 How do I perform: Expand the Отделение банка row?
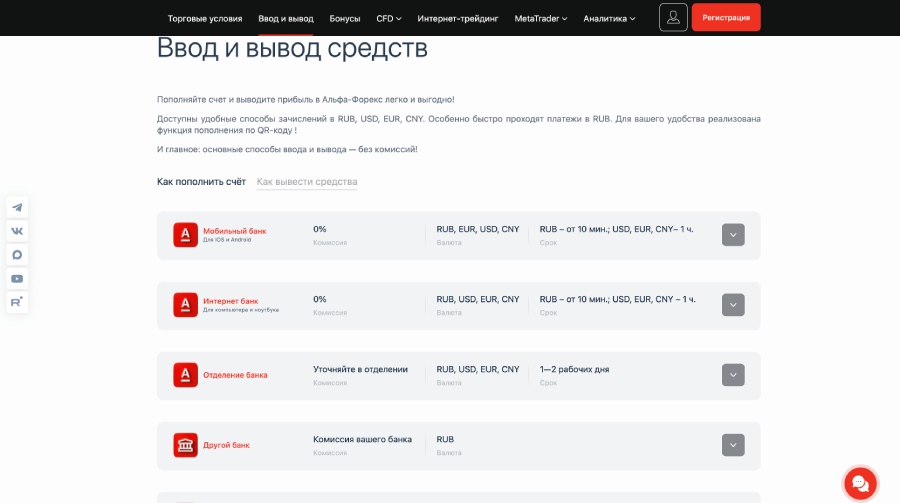pyautogui.click(x=733, y=375)
